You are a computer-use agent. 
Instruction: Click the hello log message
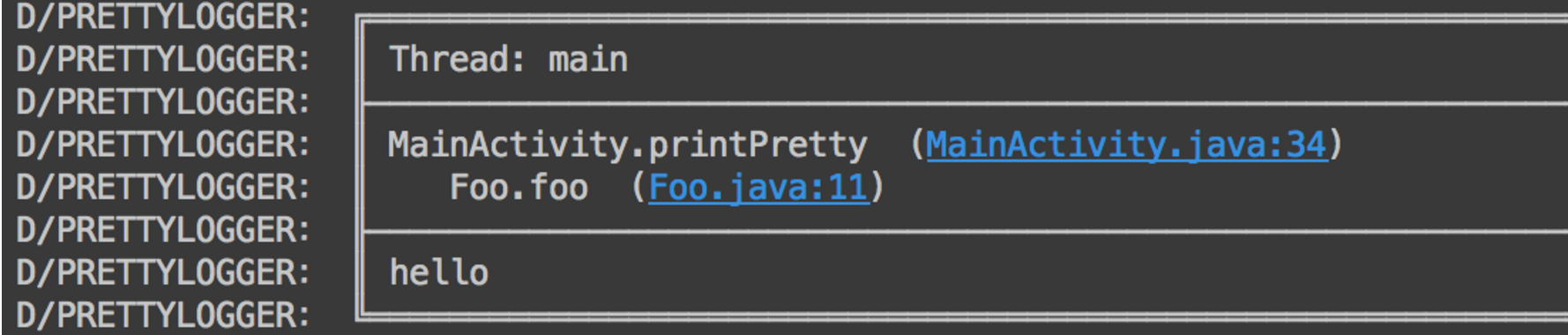pos(439,272)
